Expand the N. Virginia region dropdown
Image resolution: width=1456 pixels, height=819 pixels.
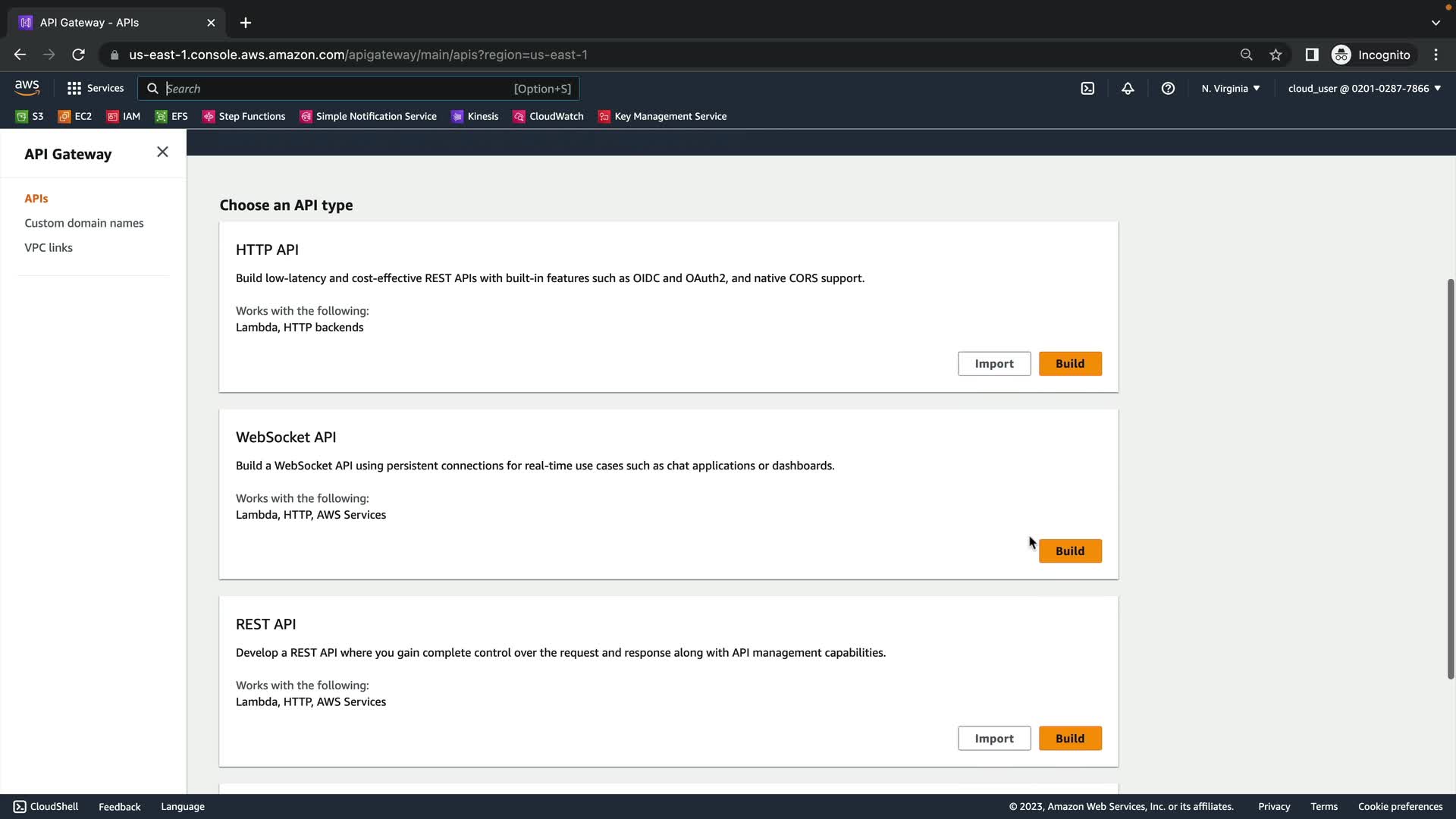[1230, 89]
